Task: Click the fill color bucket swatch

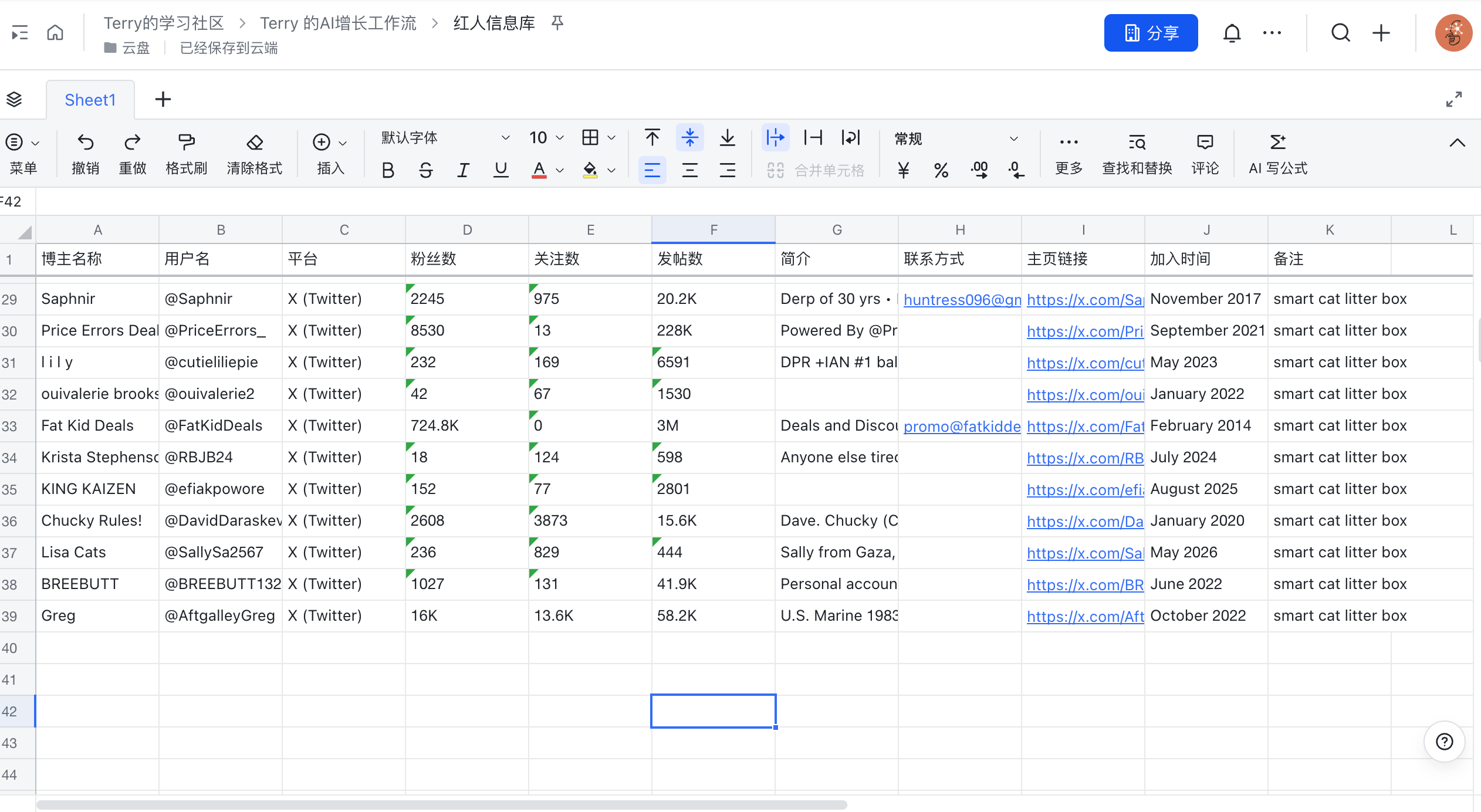Action: 590,171
